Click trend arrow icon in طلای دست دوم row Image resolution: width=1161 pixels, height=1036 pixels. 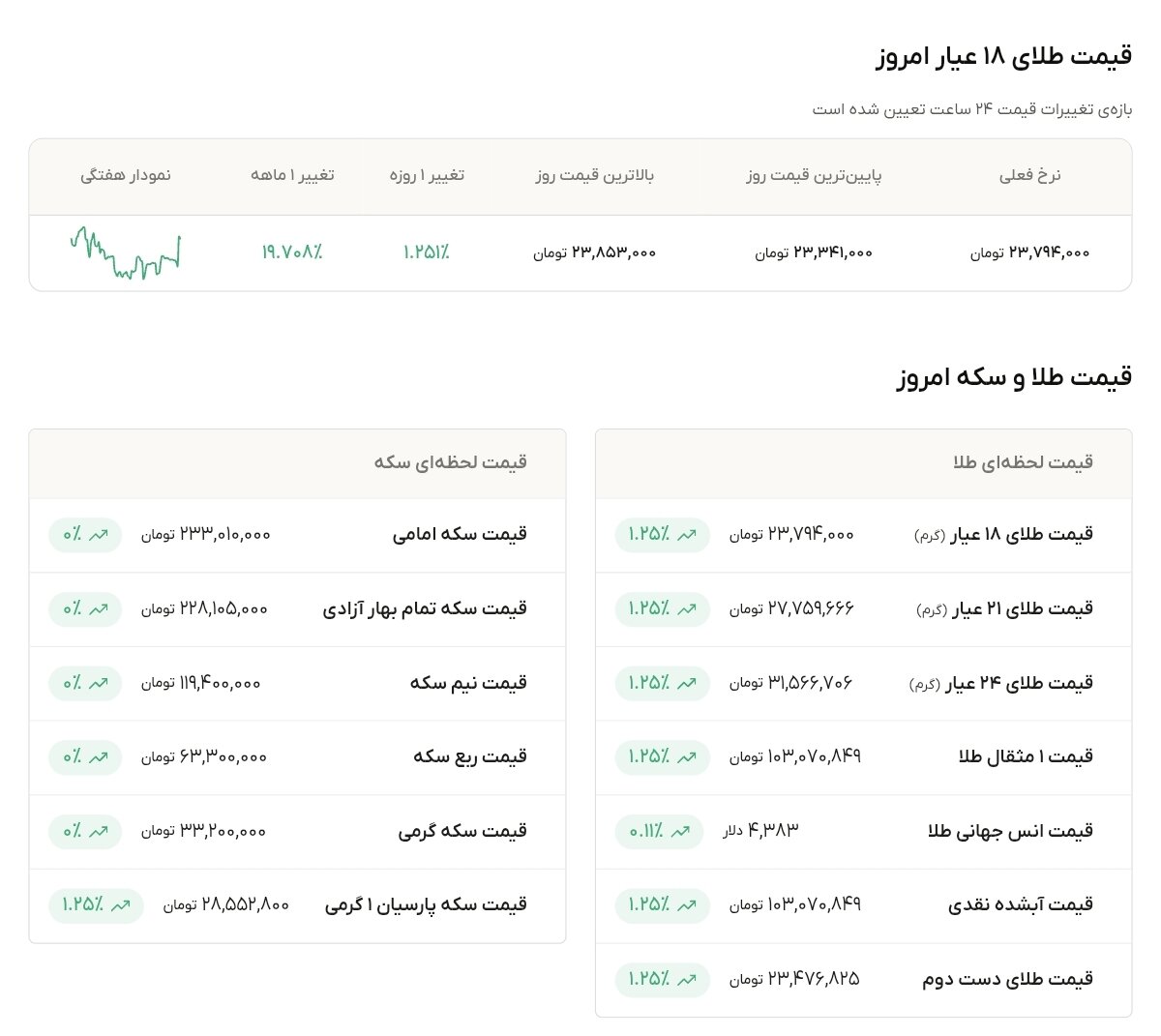coord(687,979)
